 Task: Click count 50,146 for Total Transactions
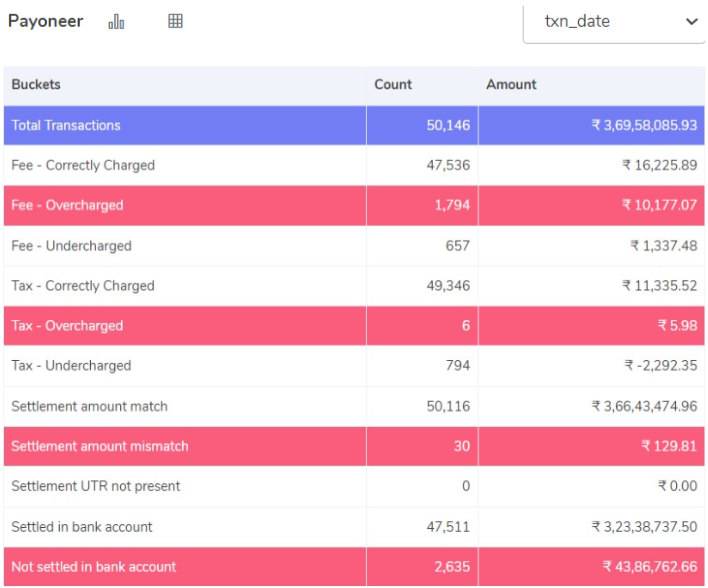click(x=448, y=125)
